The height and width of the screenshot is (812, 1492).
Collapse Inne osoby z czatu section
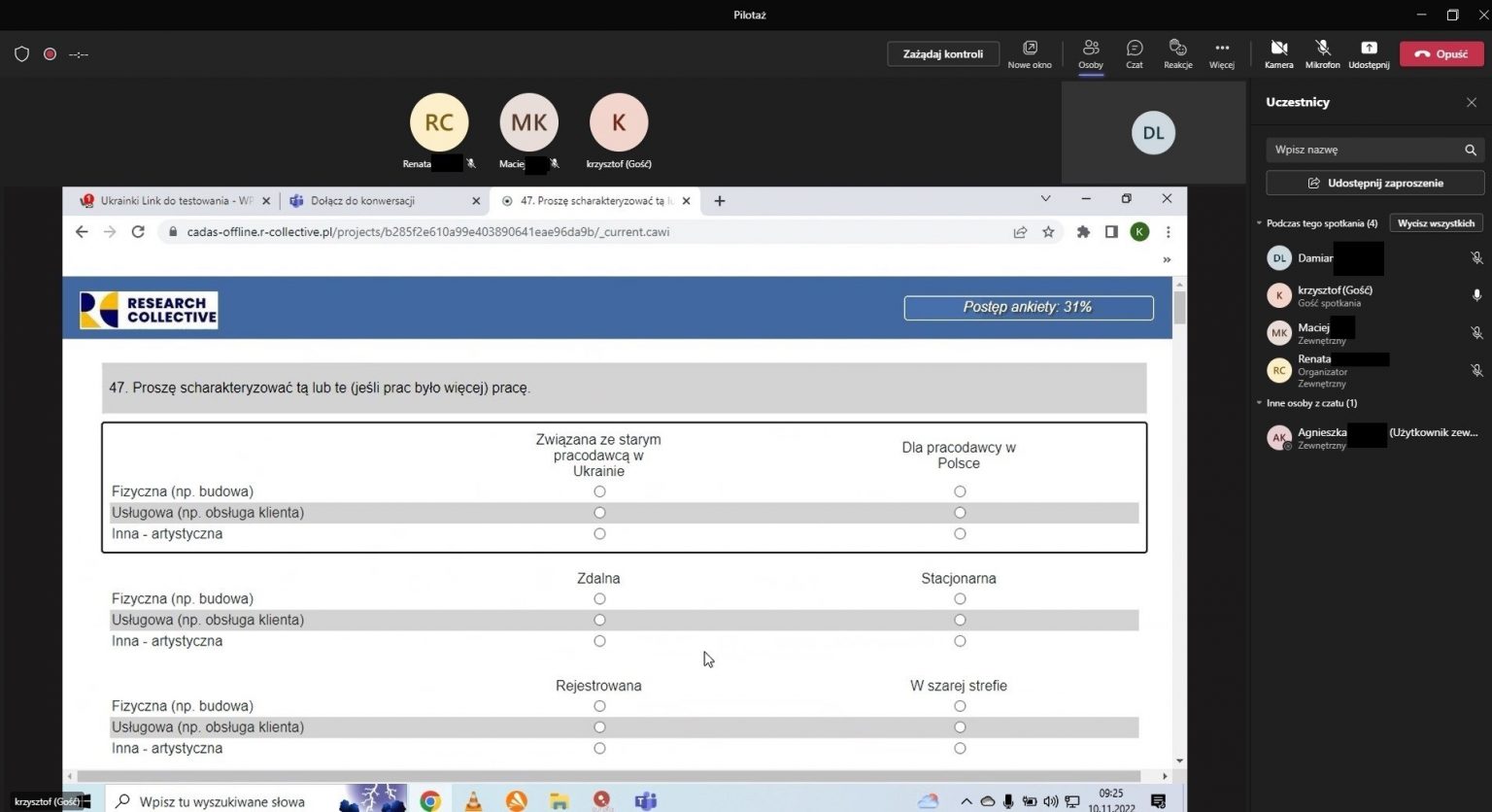point(1260,403)
